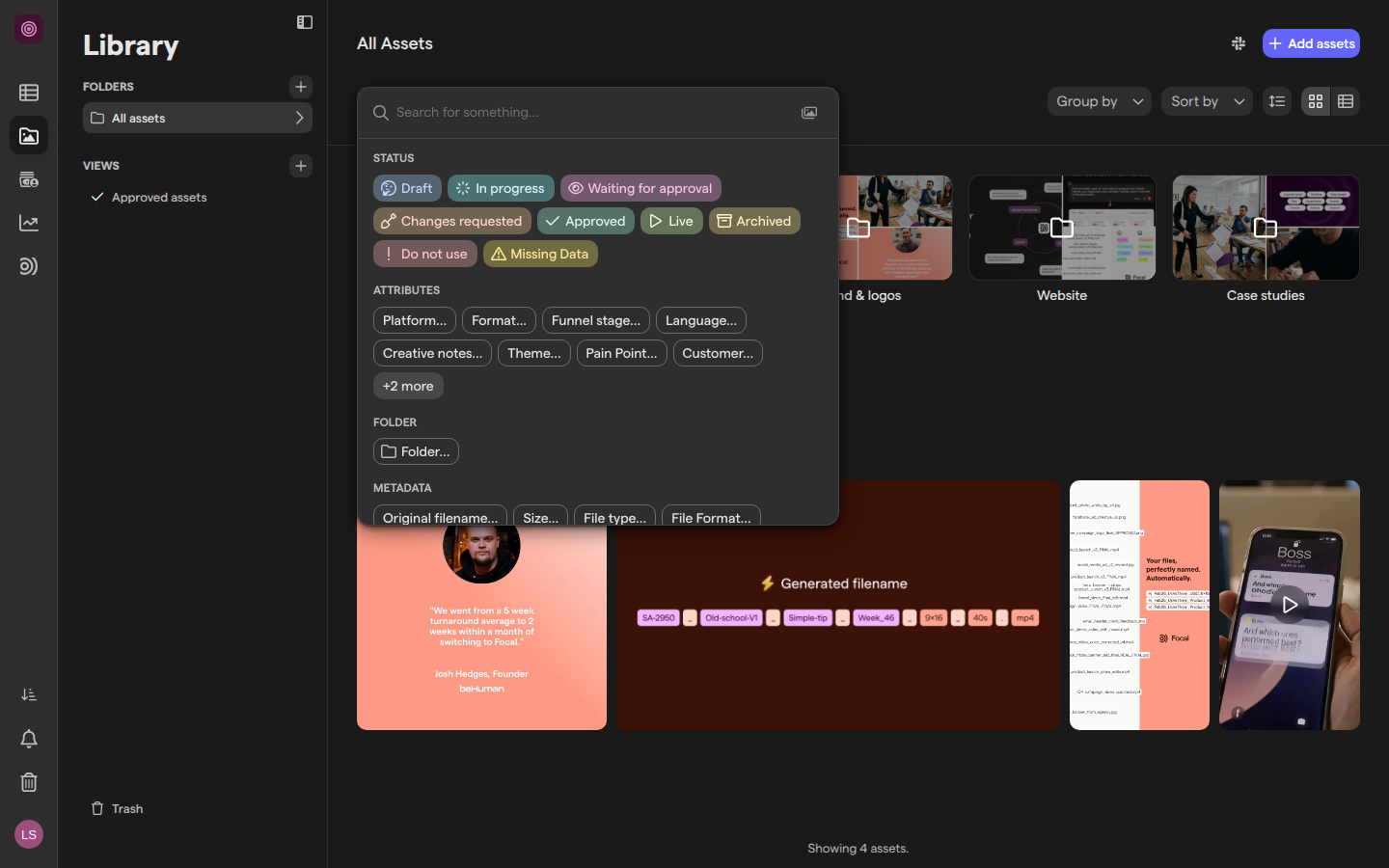Open the analytics chart icon in left rail
1389x868 pixels.
coord(29,223)
